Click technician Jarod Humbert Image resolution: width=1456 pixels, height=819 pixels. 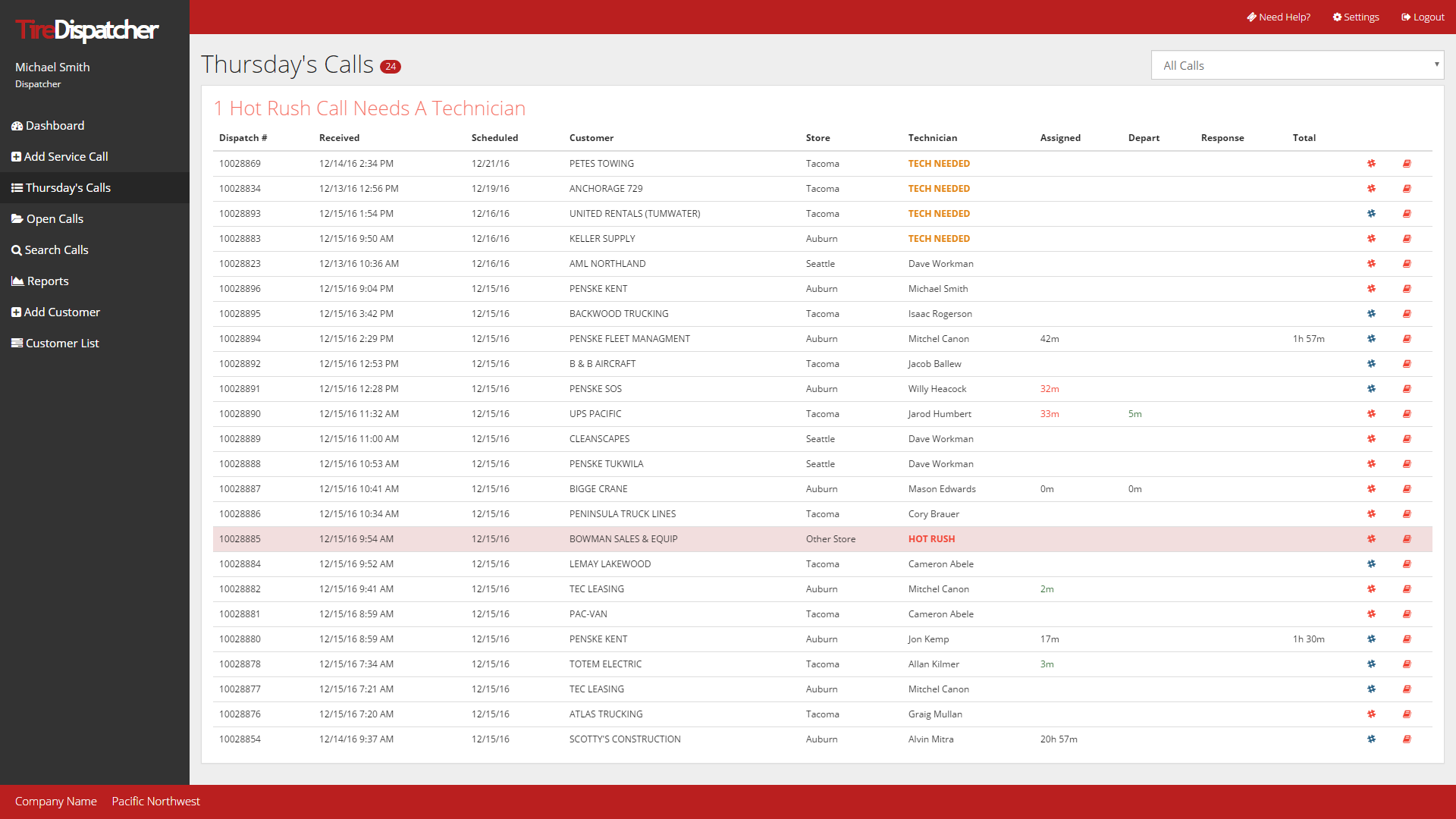[940, 414]
